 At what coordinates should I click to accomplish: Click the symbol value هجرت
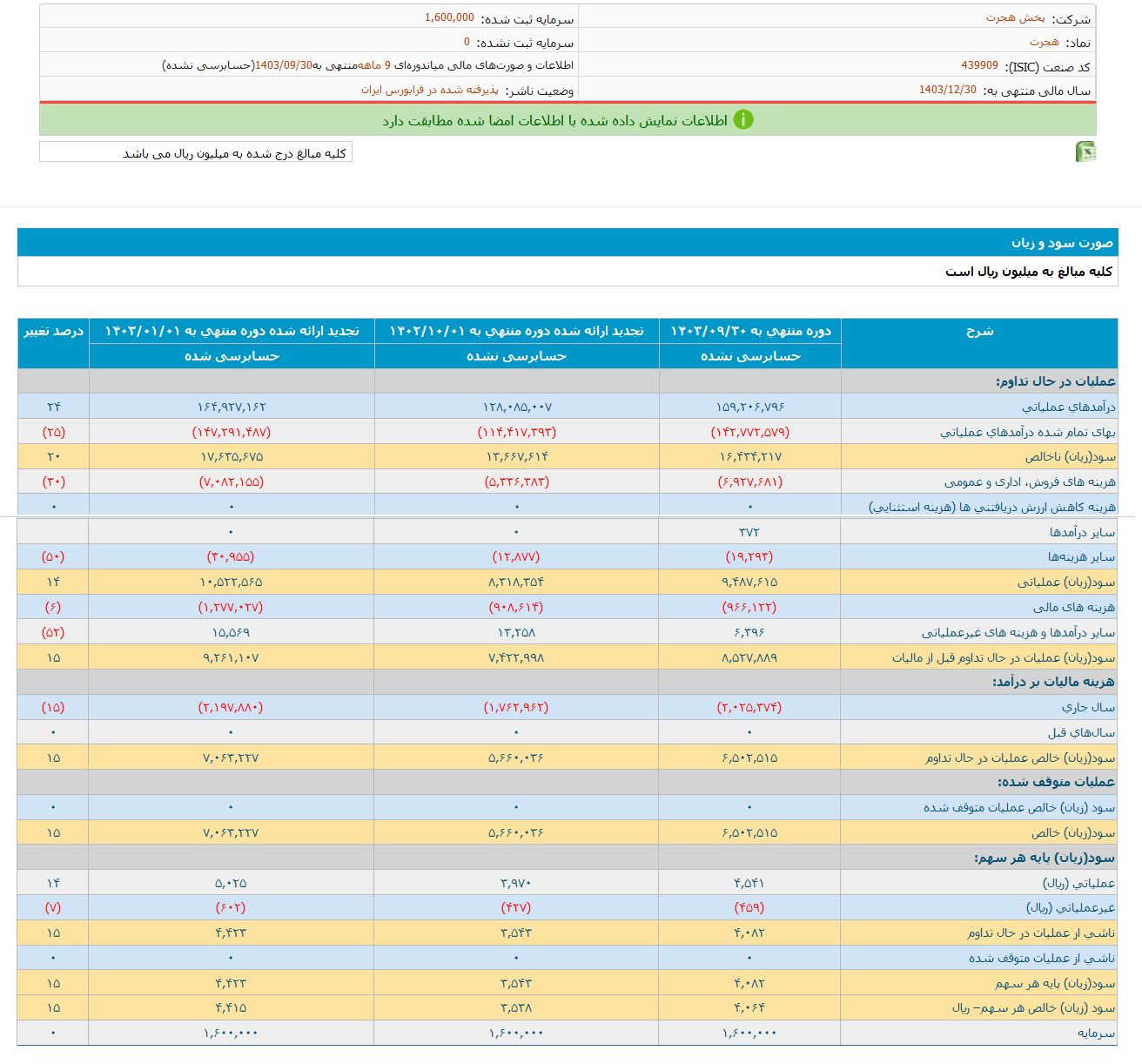1044,42
